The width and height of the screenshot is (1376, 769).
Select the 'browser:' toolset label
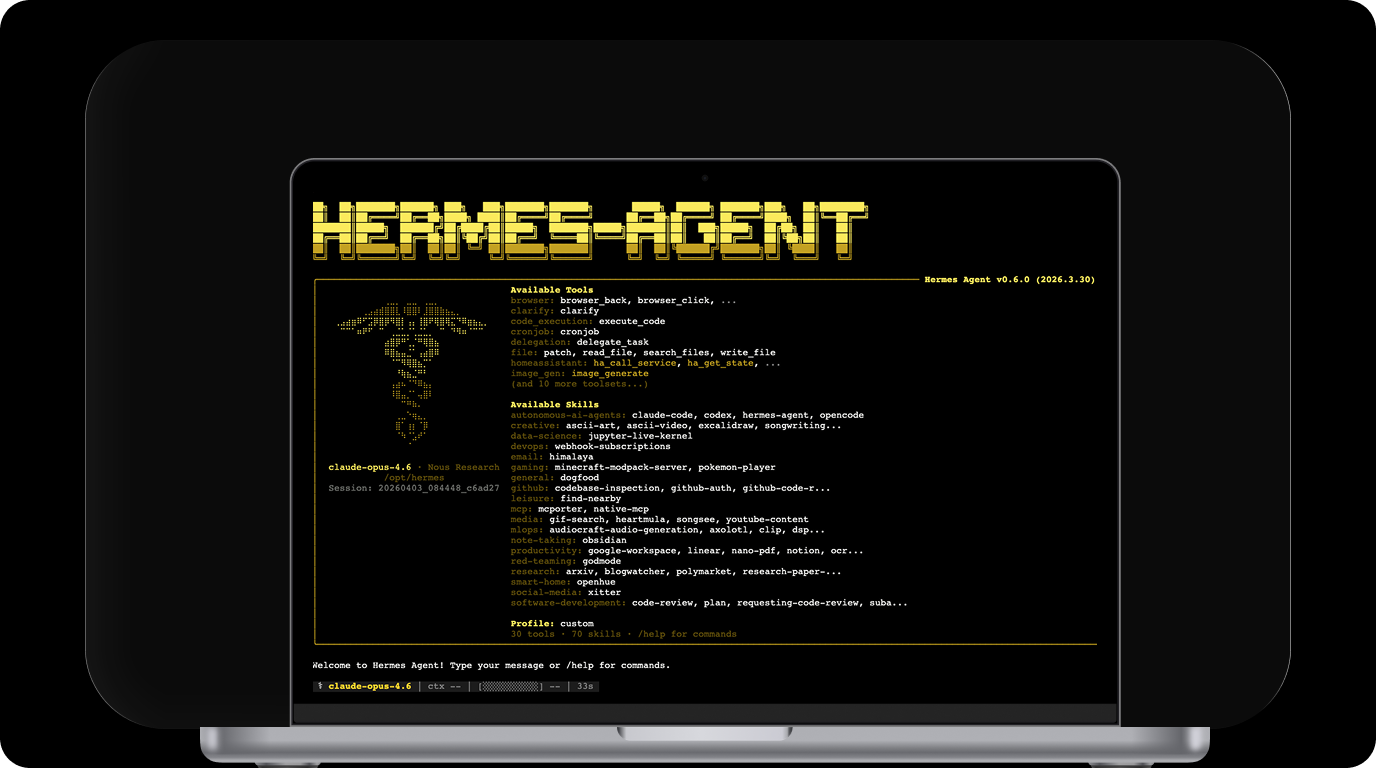tap(533, 301)
